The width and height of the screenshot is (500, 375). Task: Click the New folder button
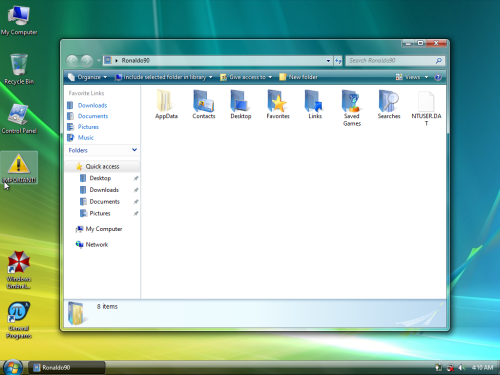[x=298, y=77]
